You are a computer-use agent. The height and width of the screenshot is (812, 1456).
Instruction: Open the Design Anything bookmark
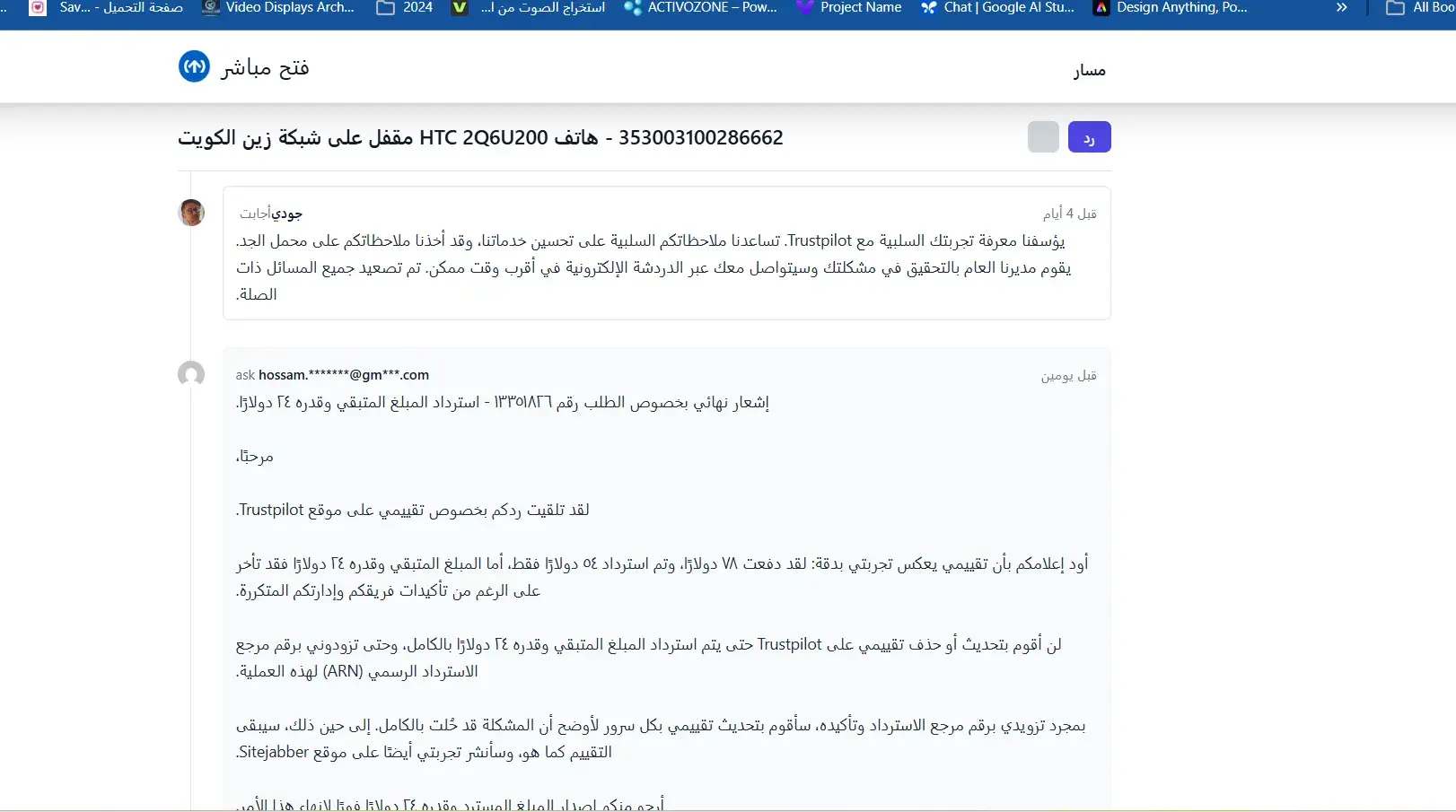pos(1171,7)
